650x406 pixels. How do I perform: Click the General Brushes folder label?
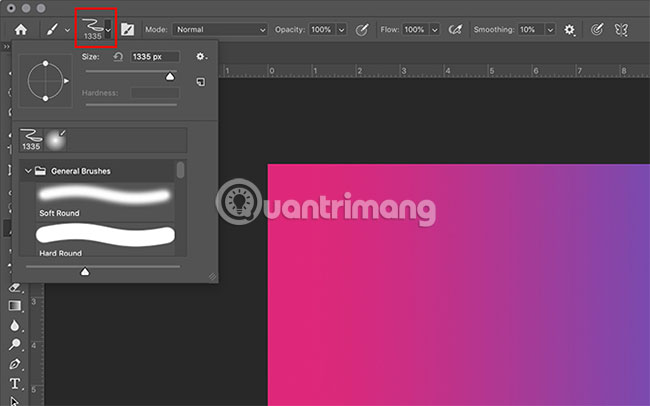81,171
